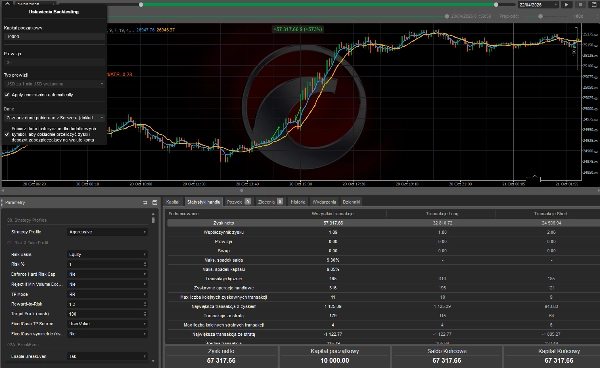Image resolution: width=600 pixels, height=368 pixels.
Task: Switch to the Historia tab
Action: (298, 202)
